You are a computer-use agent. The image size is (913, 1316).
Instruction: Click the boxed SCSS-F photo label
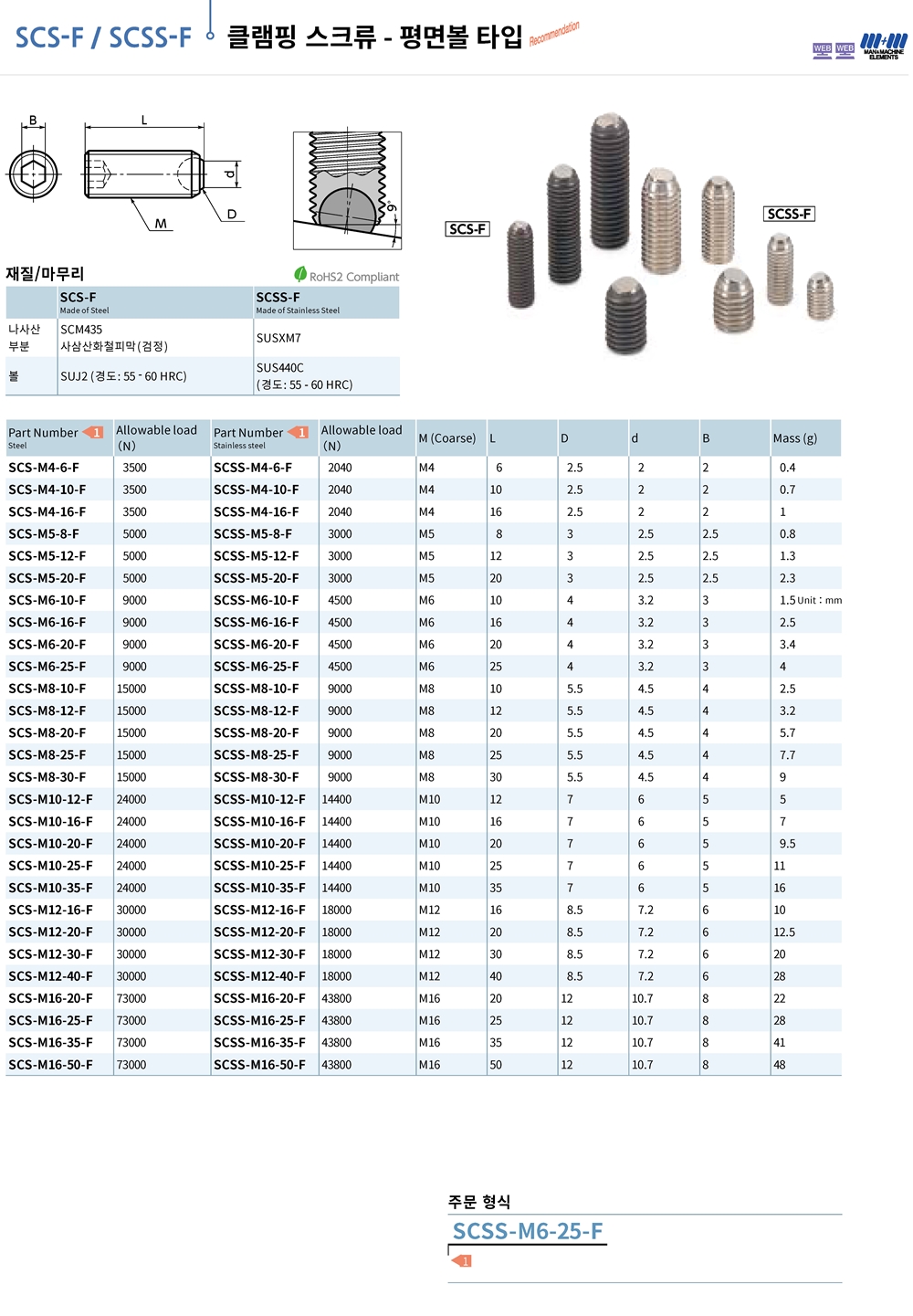[789, 214]
